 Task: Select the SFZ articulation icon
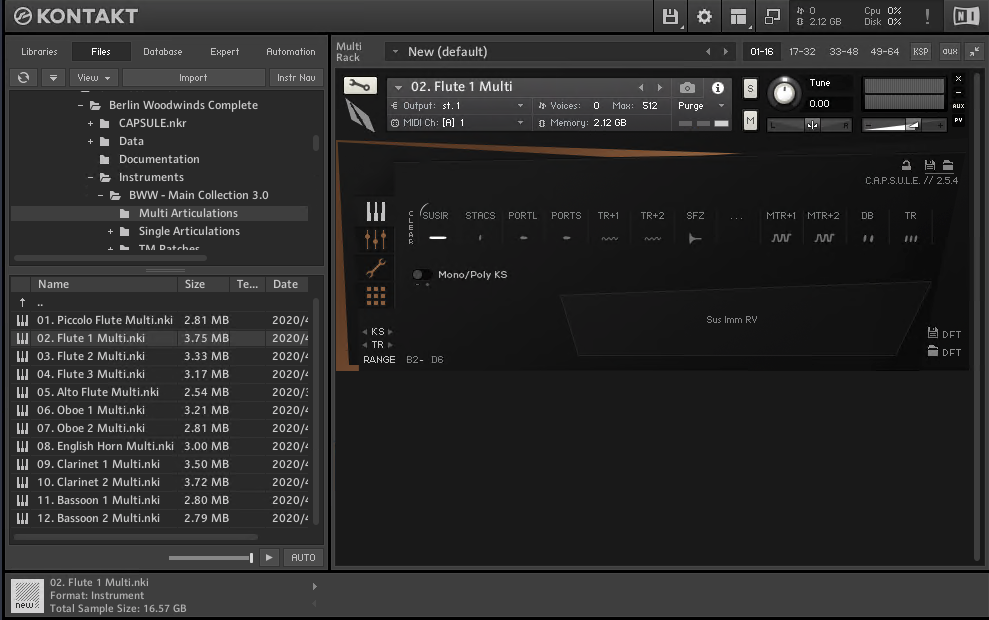694,238
